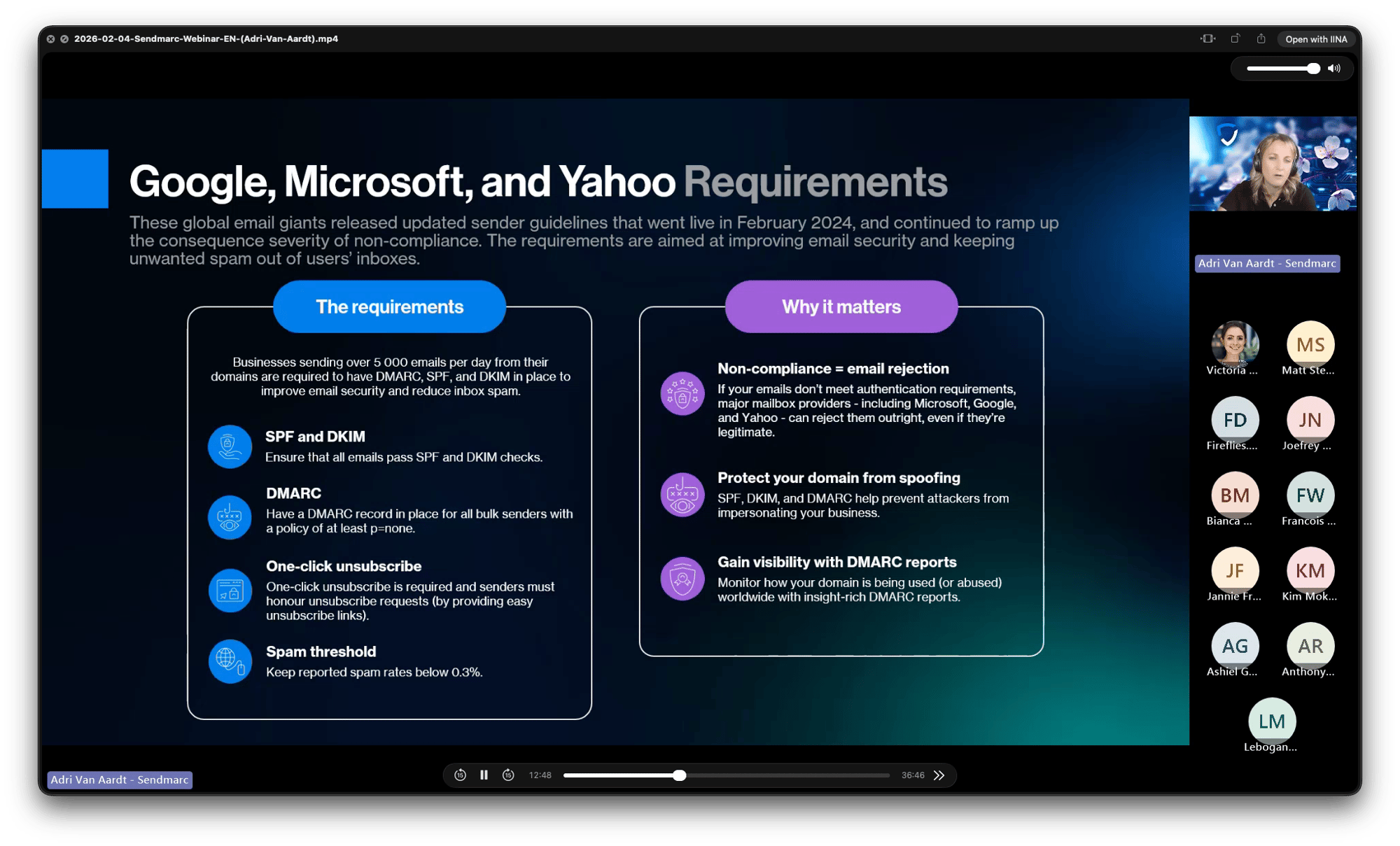Skip forward 15 seconds
1400x846 pixels.
(x=509, y=775)
